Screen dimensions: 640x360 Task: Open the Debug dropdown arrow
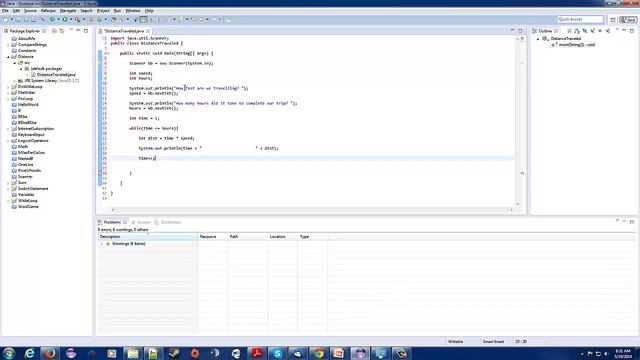58,19
